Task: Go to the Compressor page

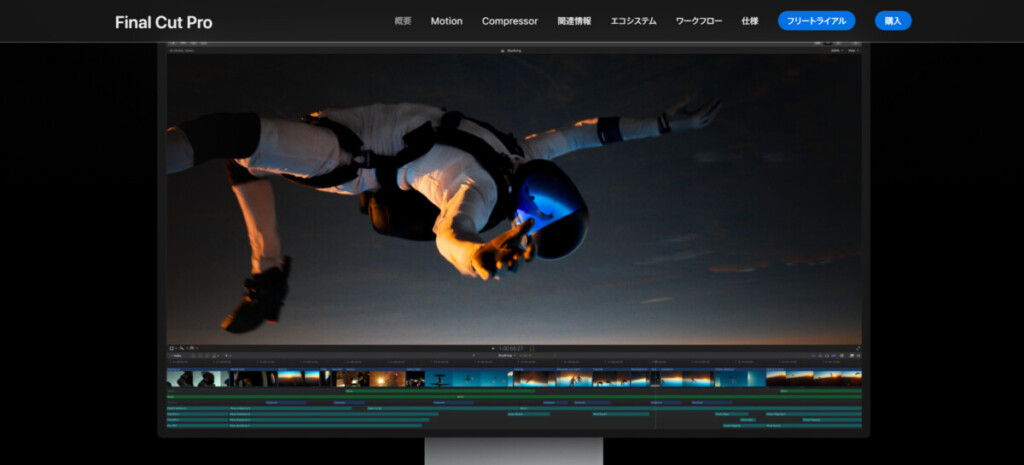Action: [510, 21]
